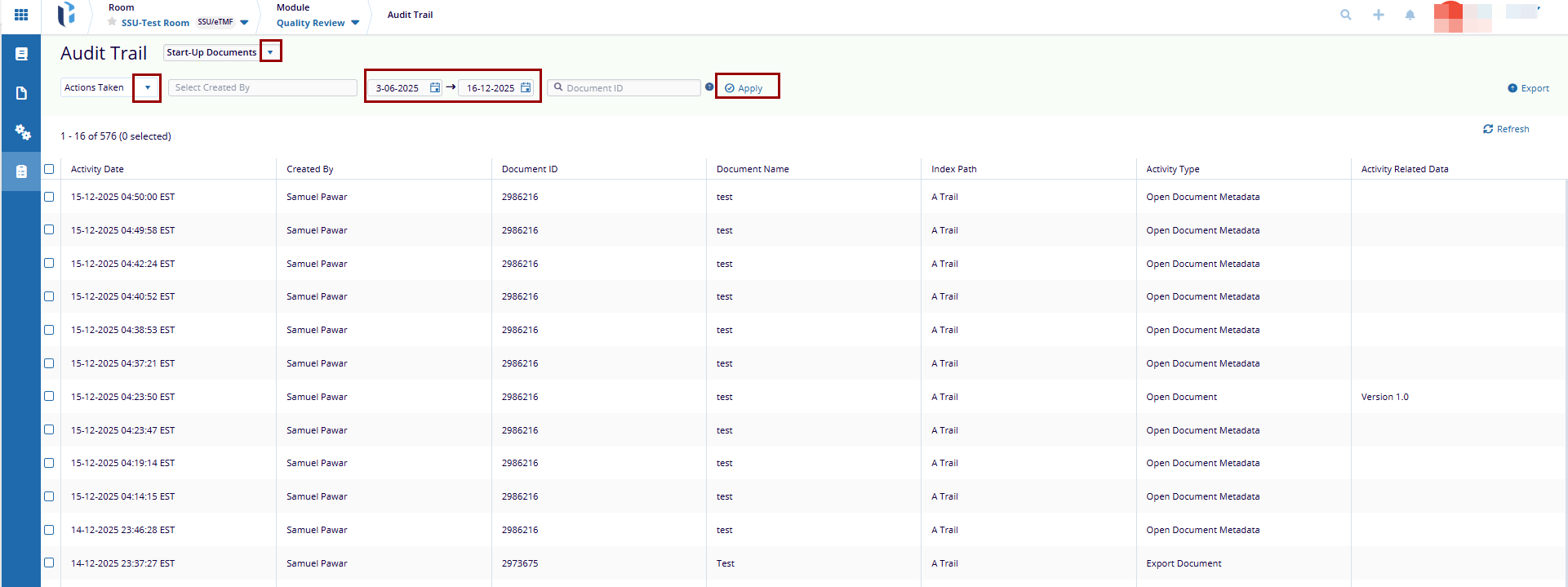Toggle the select-all checkbox in table header
1568x587 pixels.
[x=49, y=169]
